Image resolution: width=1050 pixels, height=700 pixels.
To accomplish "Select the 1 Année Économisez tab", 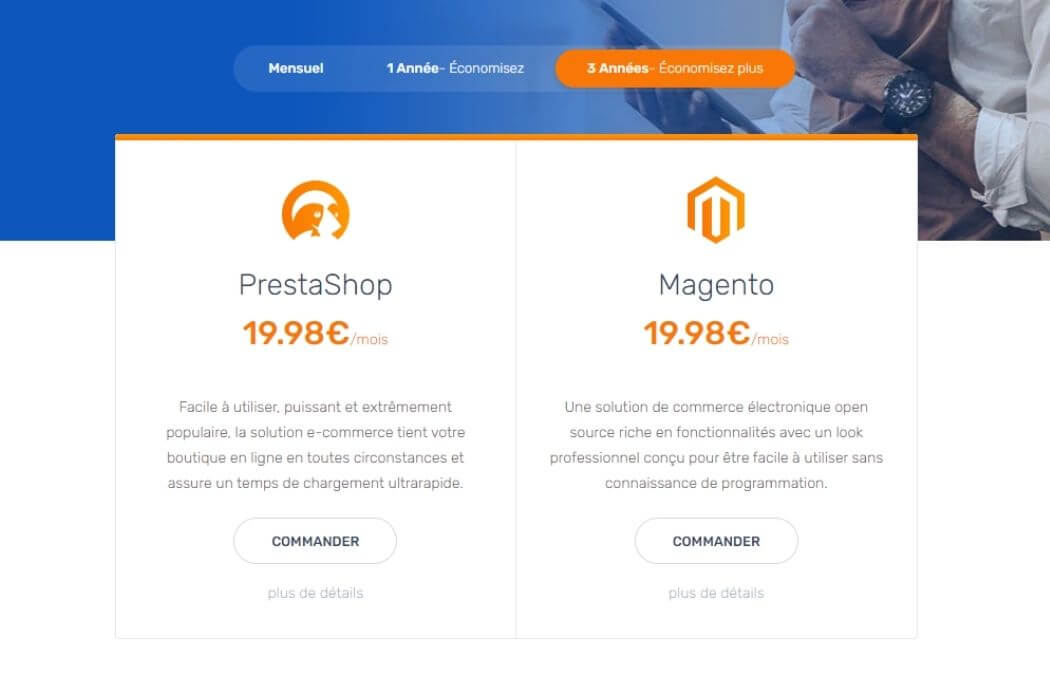I will [x=455, y=68].
